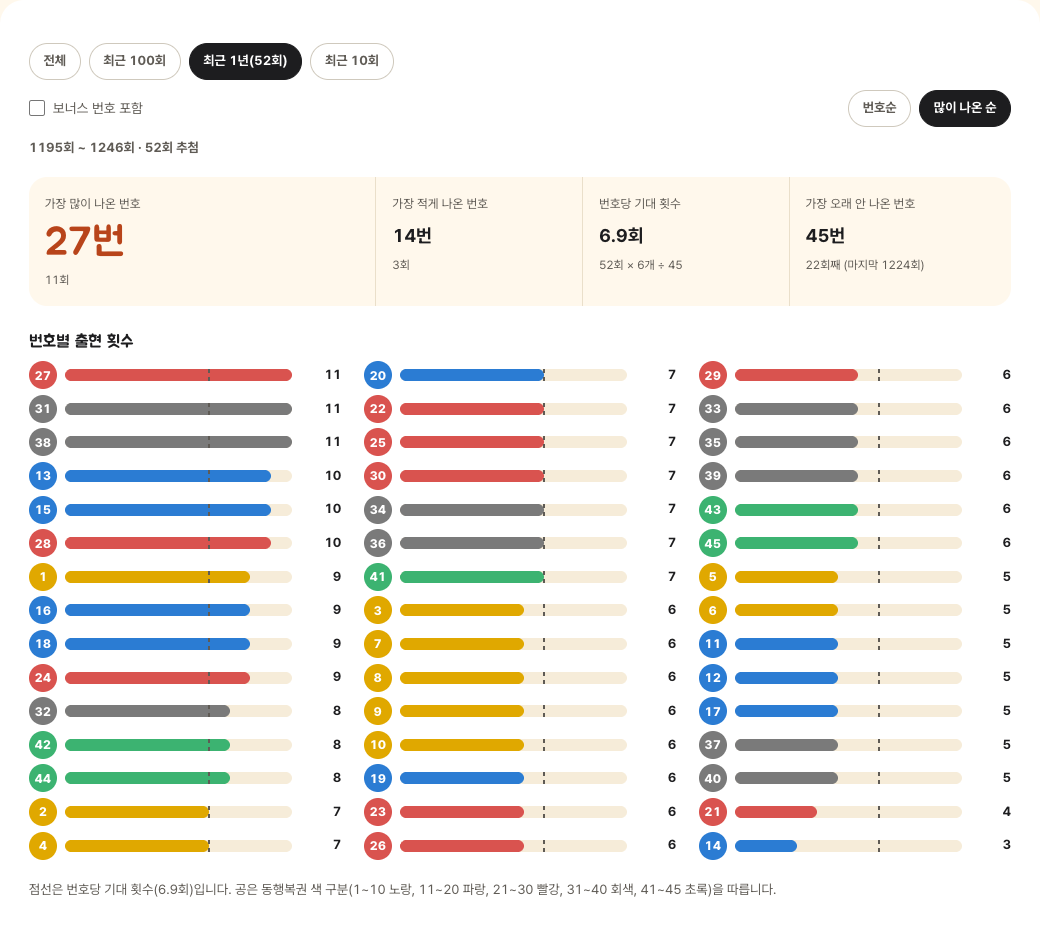This screenshot has height=940, width=1040.
Task: Sort by 번호순
Action: (x=879, y=108)
